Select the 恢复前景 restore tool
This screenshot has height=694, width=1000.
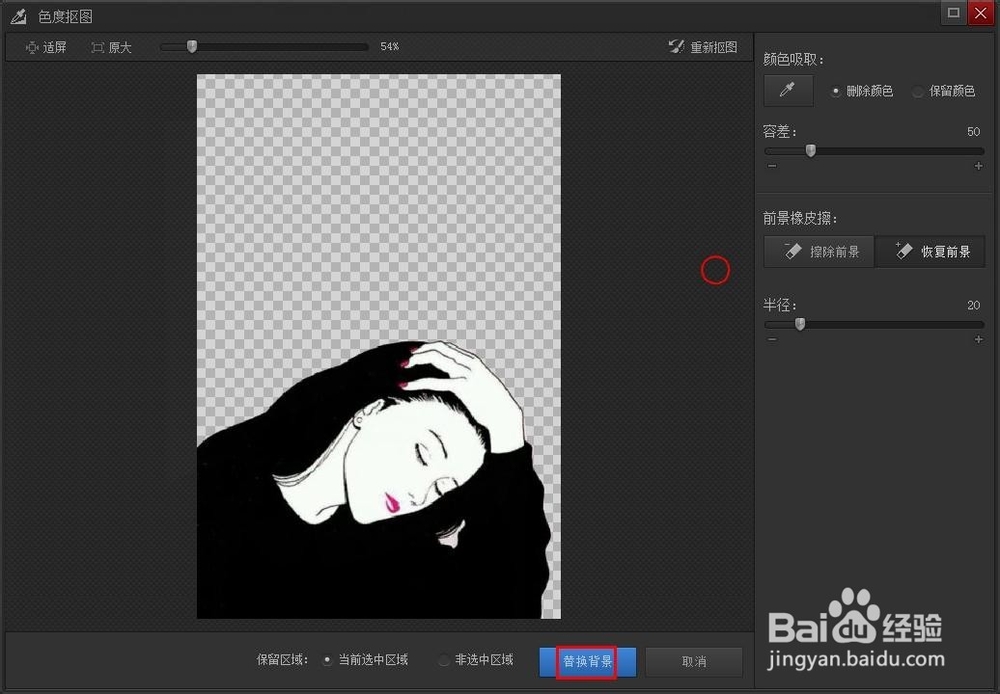tap(930, 251)
